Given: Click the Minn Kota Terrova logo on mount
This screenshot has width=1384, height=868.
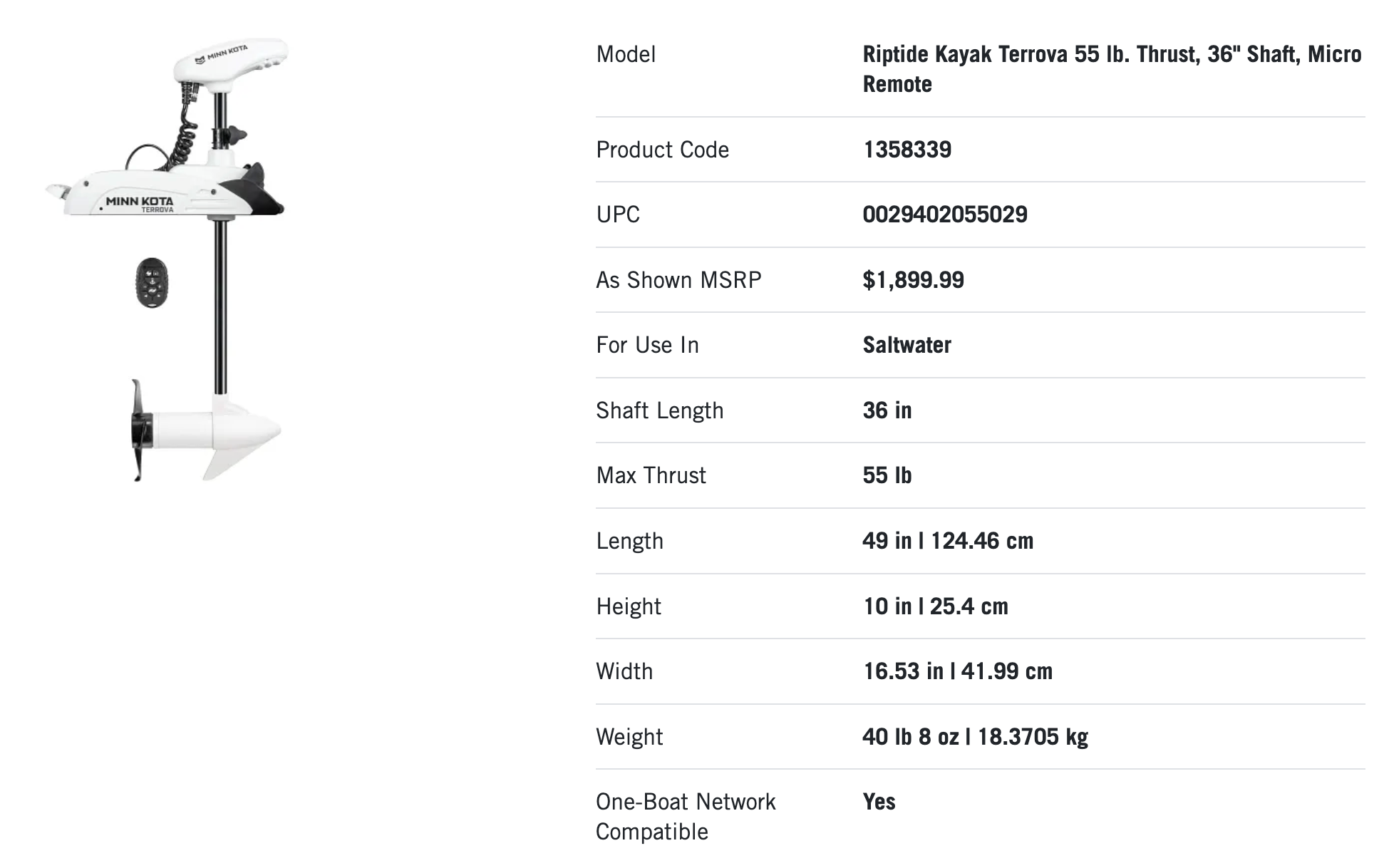Looking at the screenshot, I should point(140,204).
